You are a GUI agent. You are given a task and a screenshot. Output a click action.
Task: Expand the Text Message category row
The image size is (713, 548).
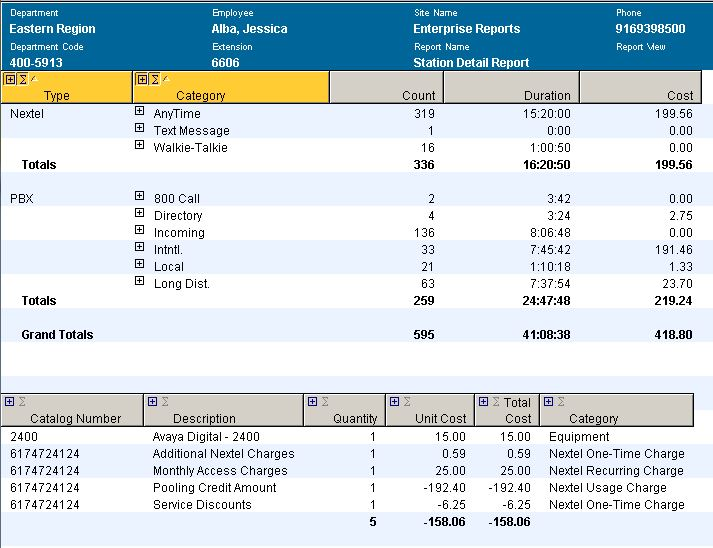pyautogui.click(x=140, y=130)
